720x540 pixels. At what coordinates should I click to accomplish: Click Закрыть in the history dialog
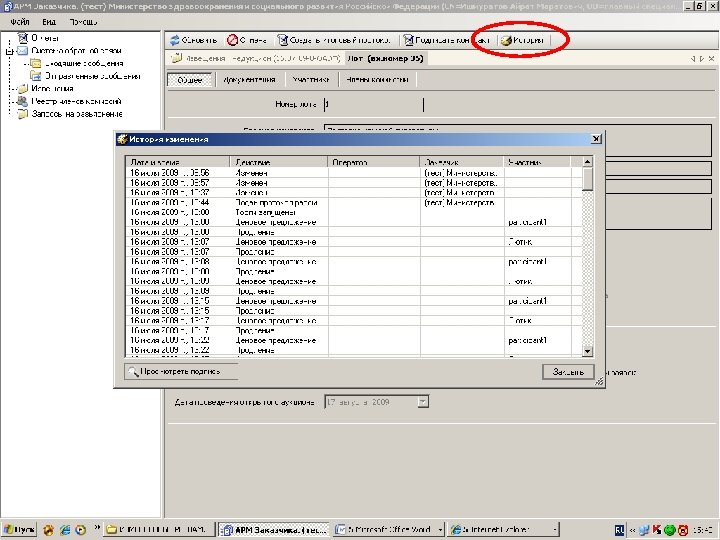[x=568, y=372]
